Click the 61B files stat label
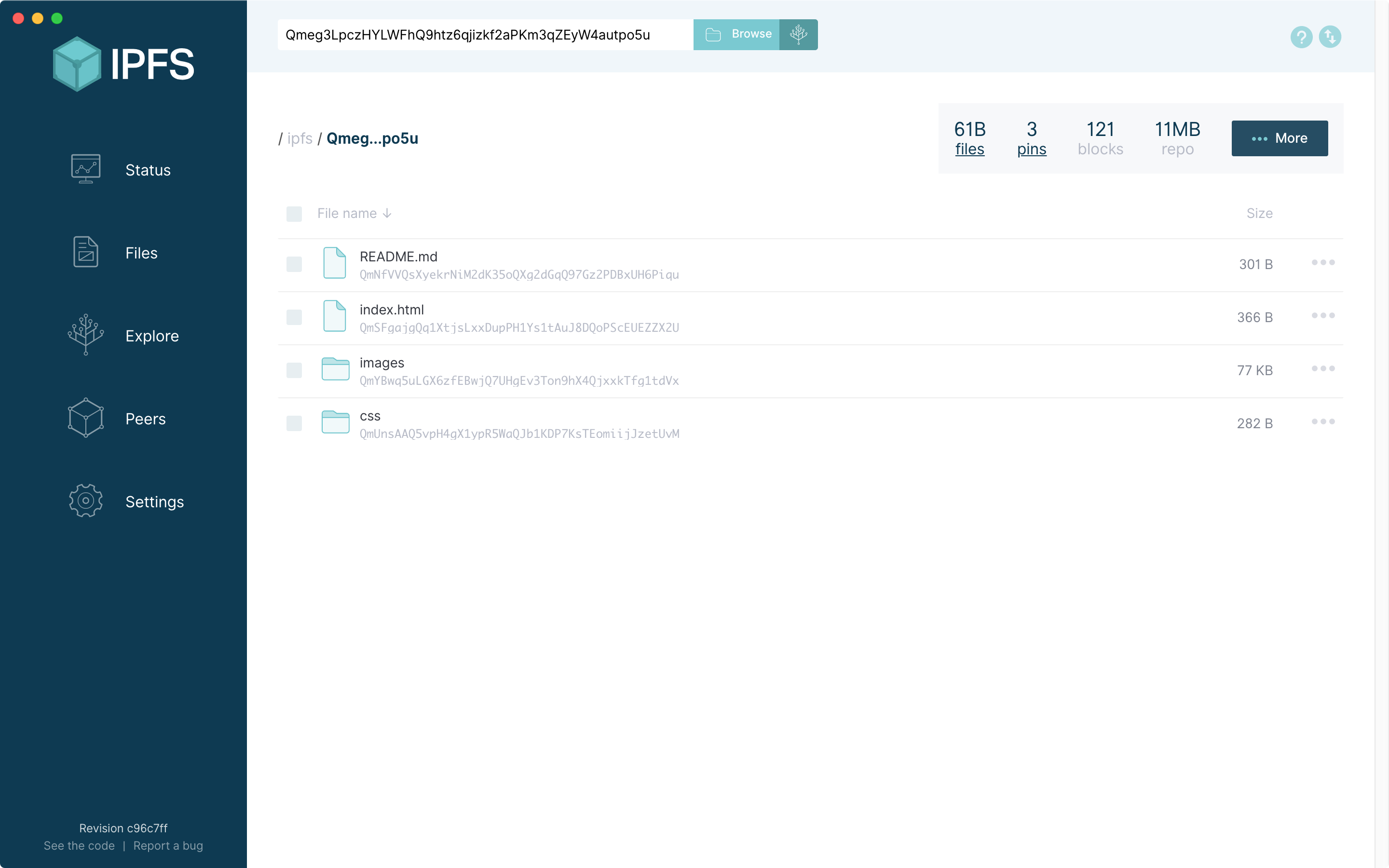 (969, 138)
